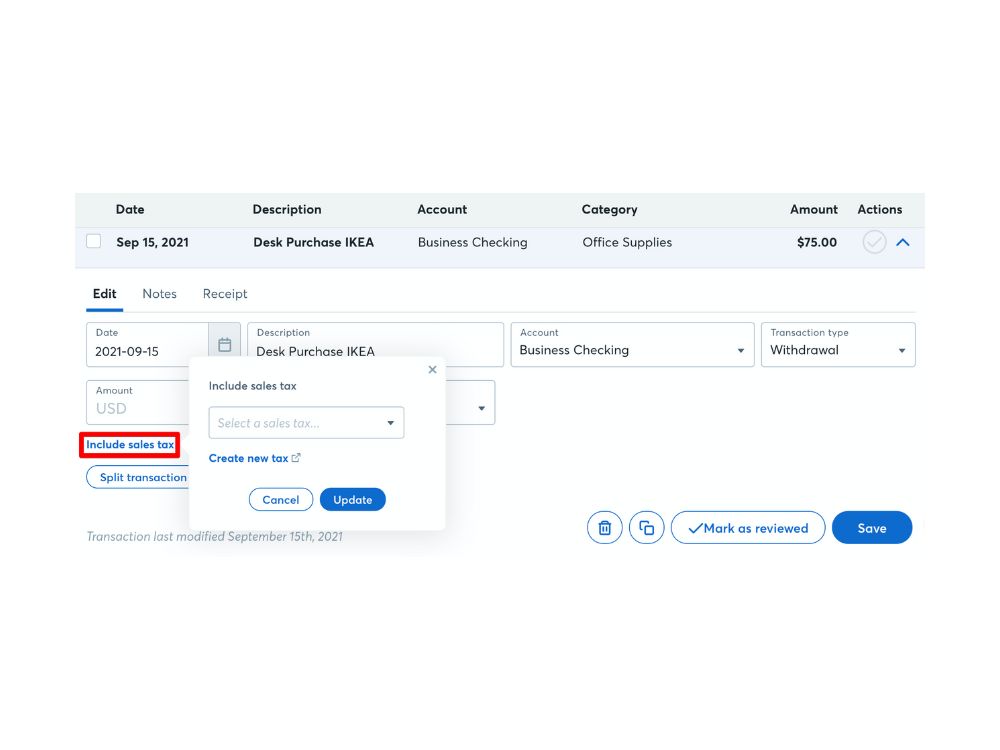Click the Update button
1000x750 pixels.
[x=353, y=500]
